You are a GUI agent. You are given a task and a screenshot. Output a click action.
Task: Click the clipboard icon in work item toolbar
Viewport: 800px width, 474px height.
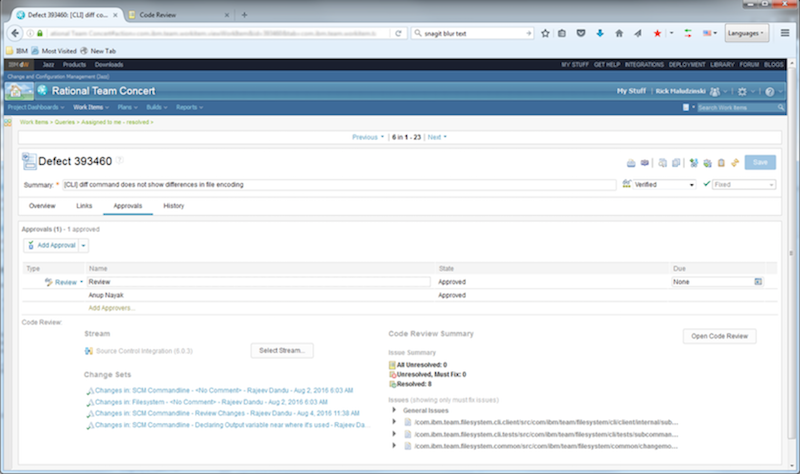click(x=721, y=163)
